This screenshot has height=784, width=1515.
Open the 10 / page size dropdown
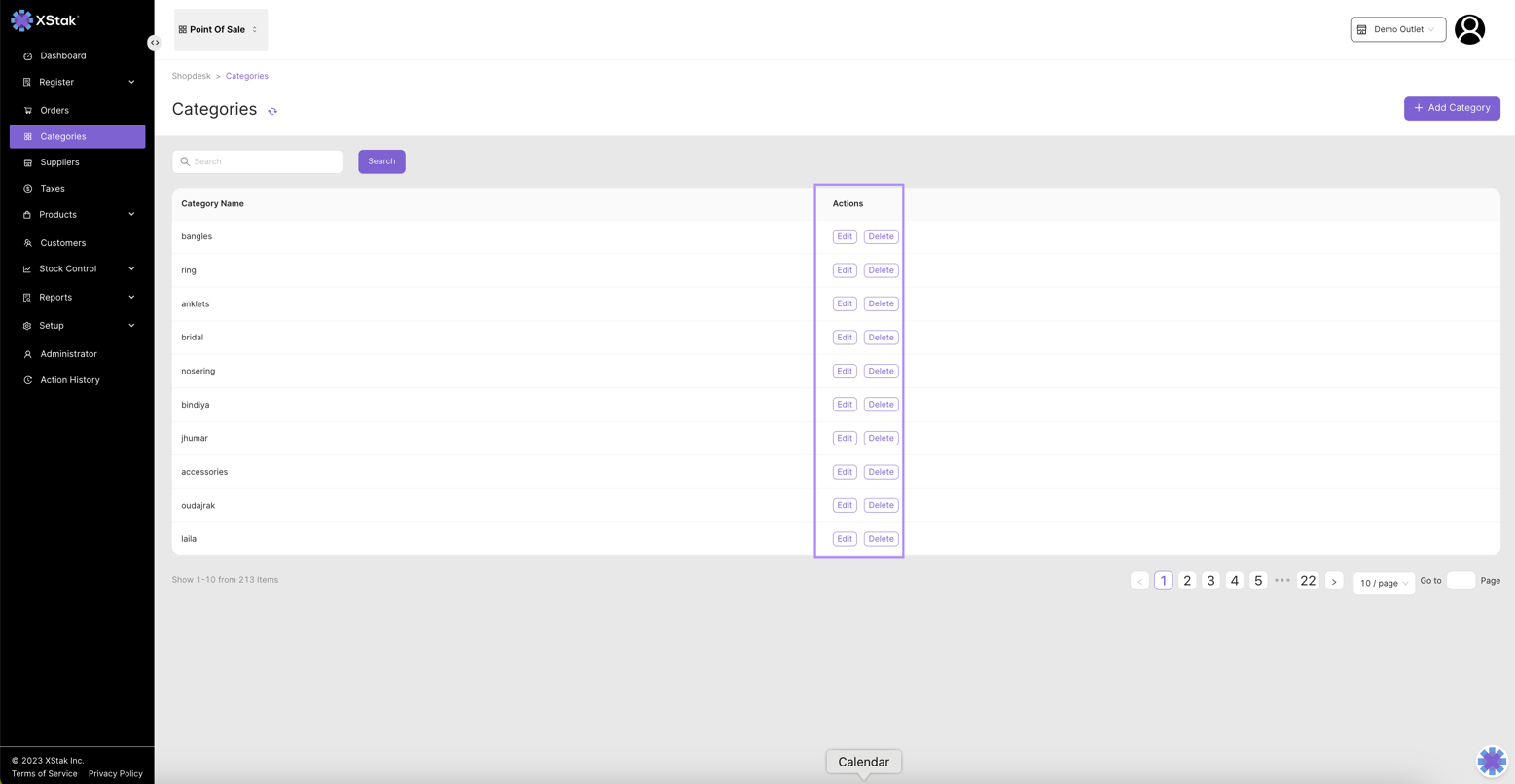[x=1383, y=583]
